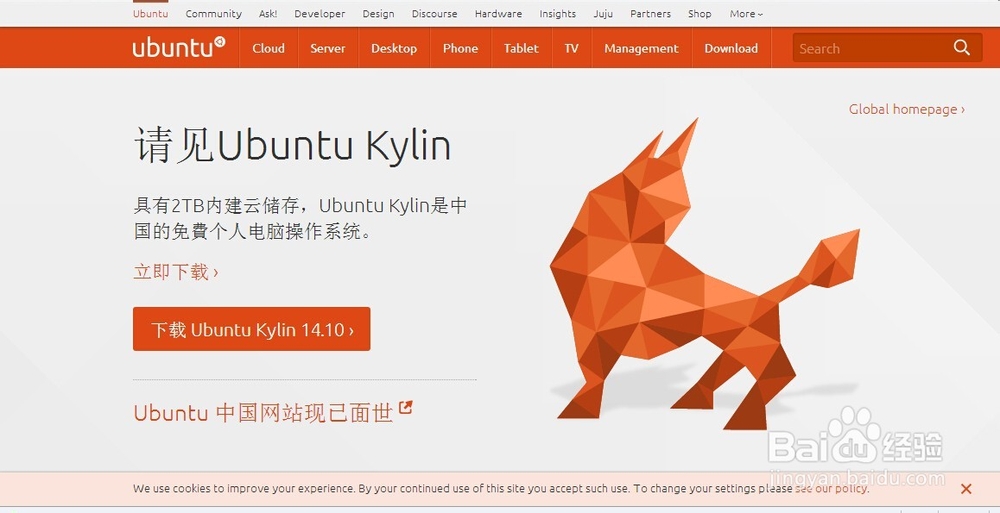
Task: Click the search magnifier icon
Action: coord(961,47)
